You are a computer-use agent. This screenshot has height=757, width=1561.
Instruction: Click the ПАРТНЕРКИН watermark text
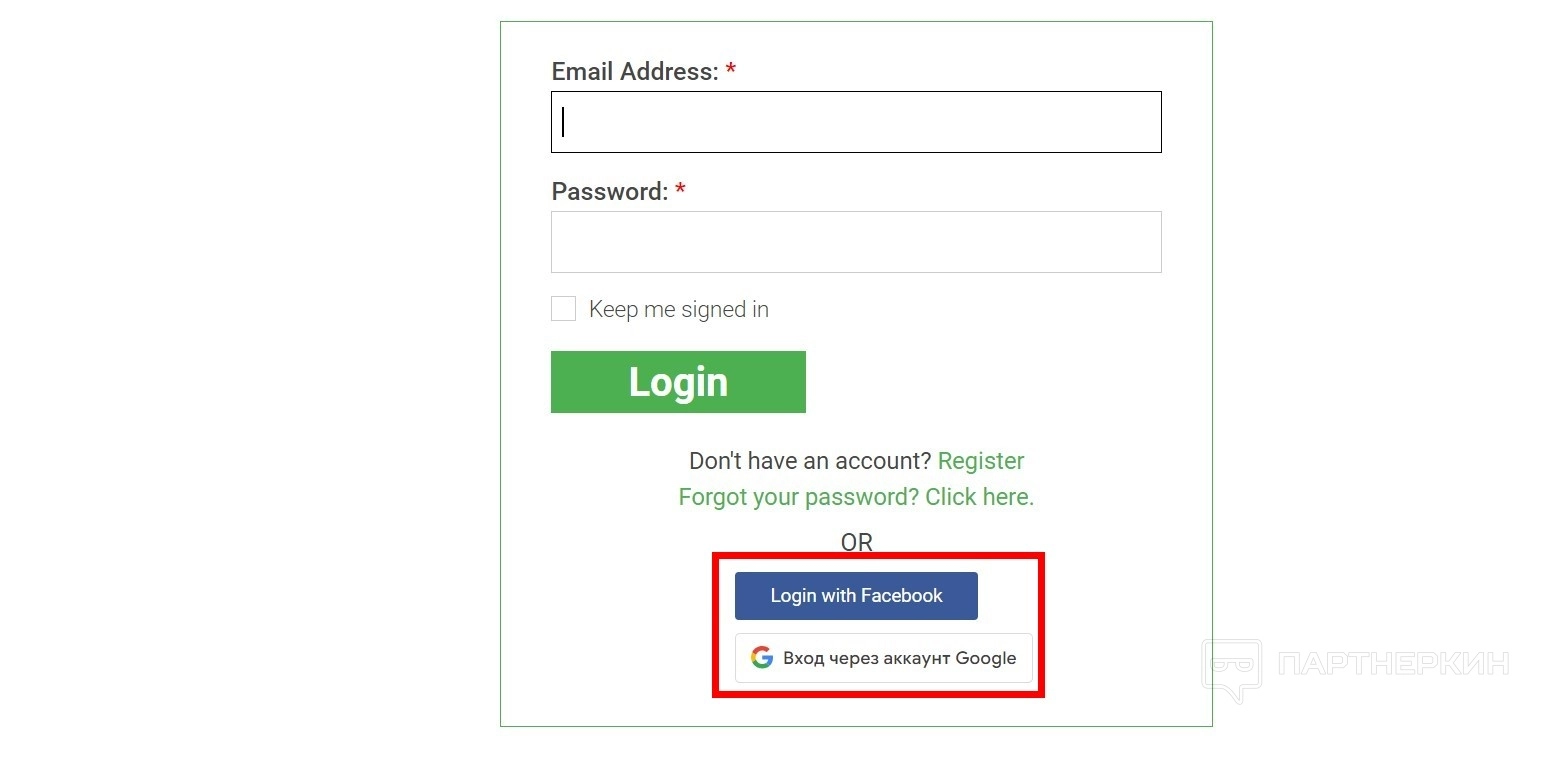tap(1393, 663)
